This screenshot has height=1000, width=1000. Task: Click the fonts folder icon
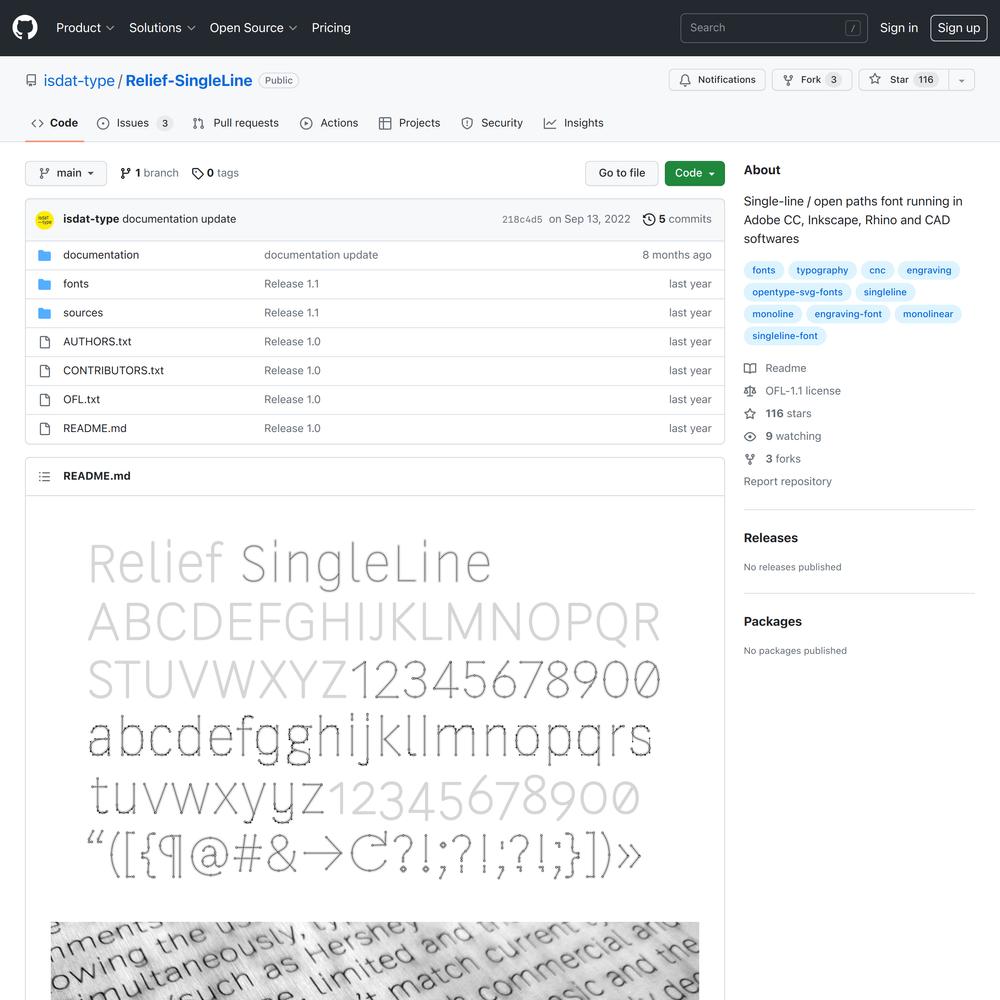45,284
